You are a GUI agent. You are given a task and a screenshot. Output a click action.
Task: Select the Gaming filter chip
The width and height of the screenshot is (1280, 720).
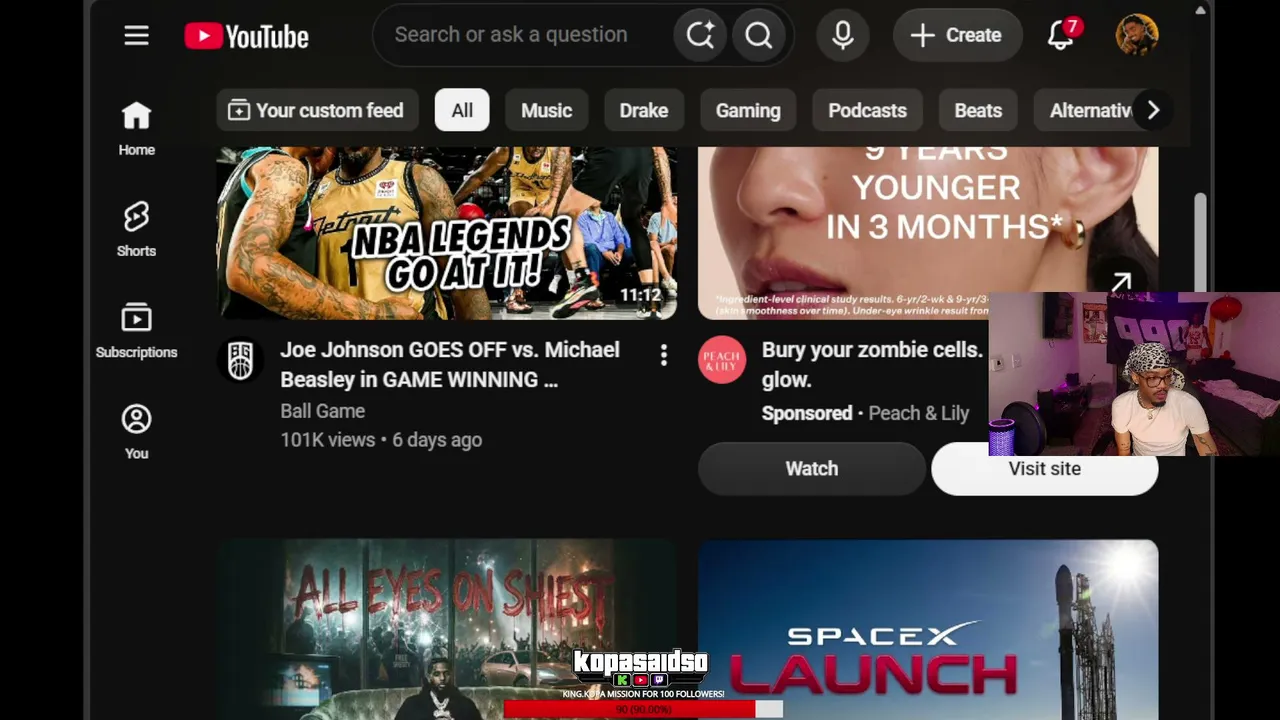coord(748,111)
